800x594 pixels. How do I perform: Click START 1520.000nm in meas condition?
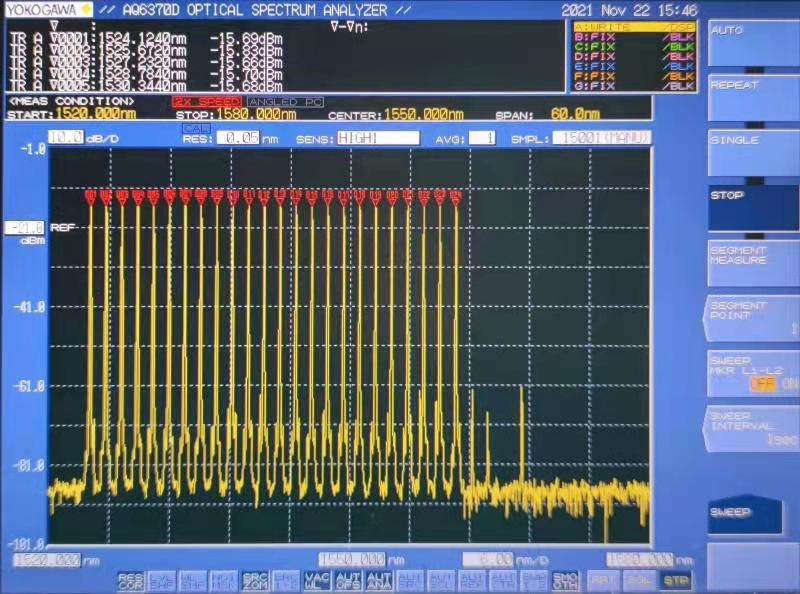72,114
